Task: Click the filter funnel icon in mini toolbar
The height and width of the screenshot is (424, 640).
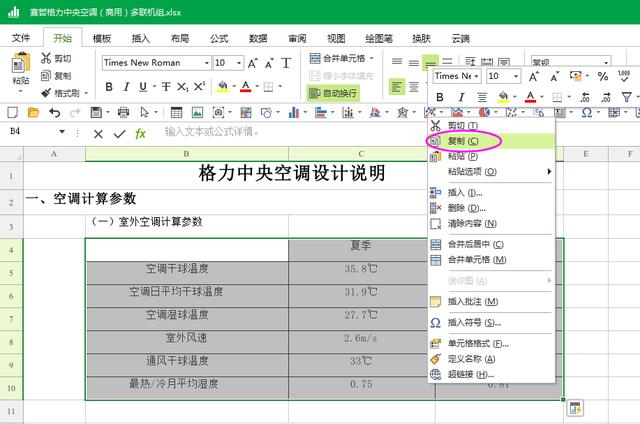Action: pos(627,97)
